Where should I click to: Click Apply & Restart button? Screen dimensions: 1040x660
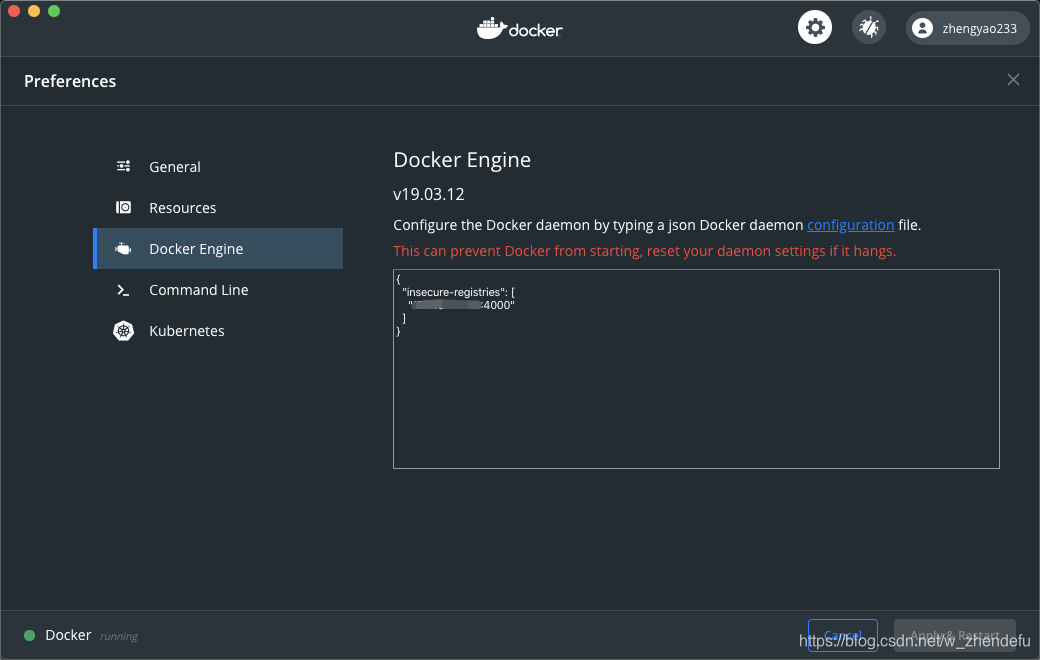point(954,635)
